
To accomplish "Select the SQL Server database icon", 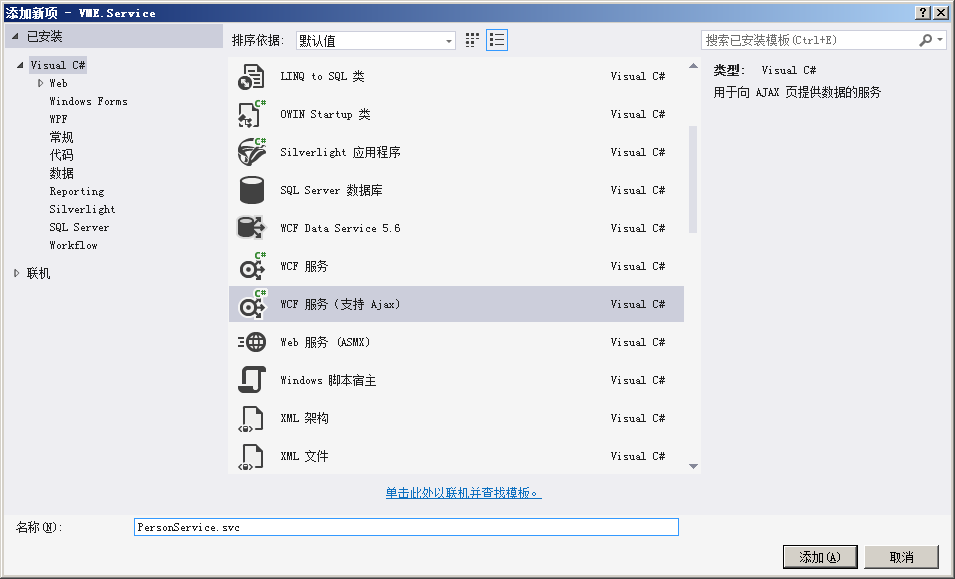I will pyautogui.click(x=251, y=191).
